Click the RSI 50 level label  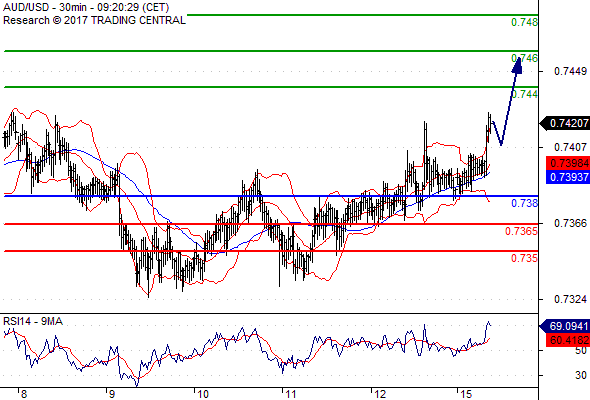click(581, 350)
